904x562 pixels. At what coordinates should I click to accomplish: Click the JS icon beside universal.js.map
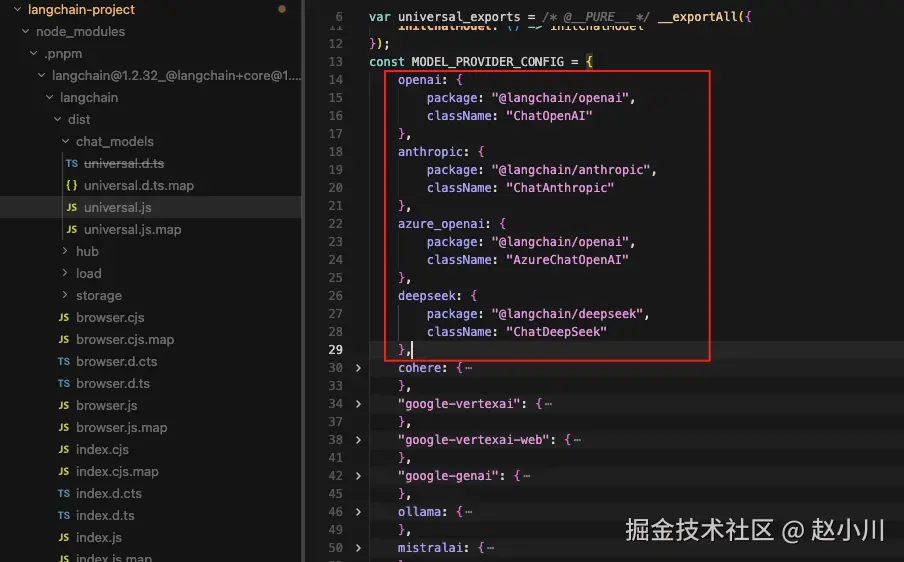71,229
